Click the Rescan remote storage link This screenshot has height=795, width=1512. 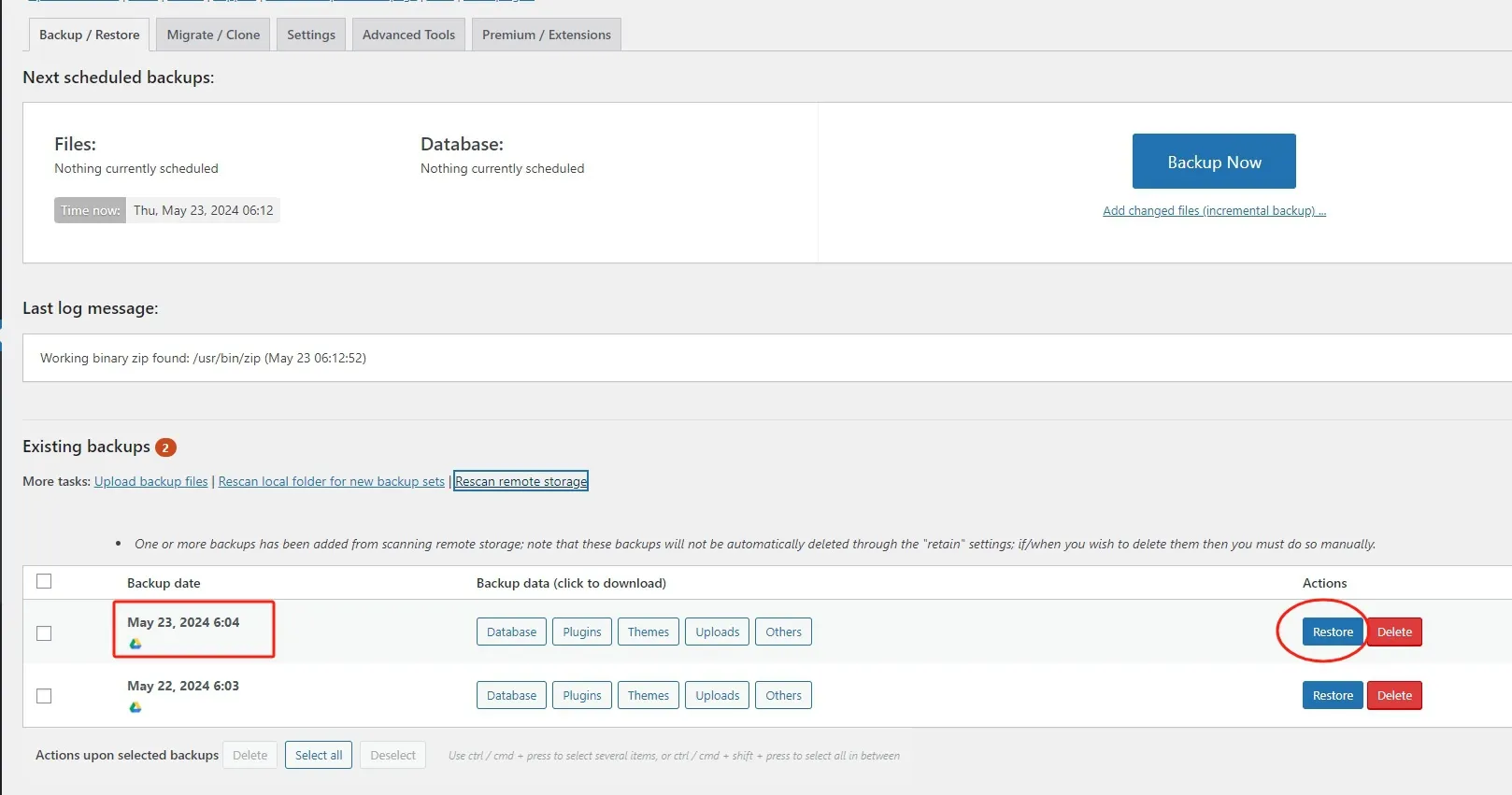[x=521, y=481]
